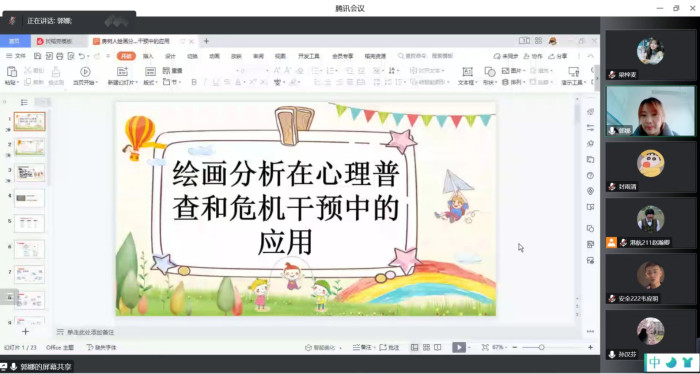Click fit-to-window icon beside 67% zoom
The height and width of the screenshot is (374, 700).
pyautogui.click(x=485, y=347)
